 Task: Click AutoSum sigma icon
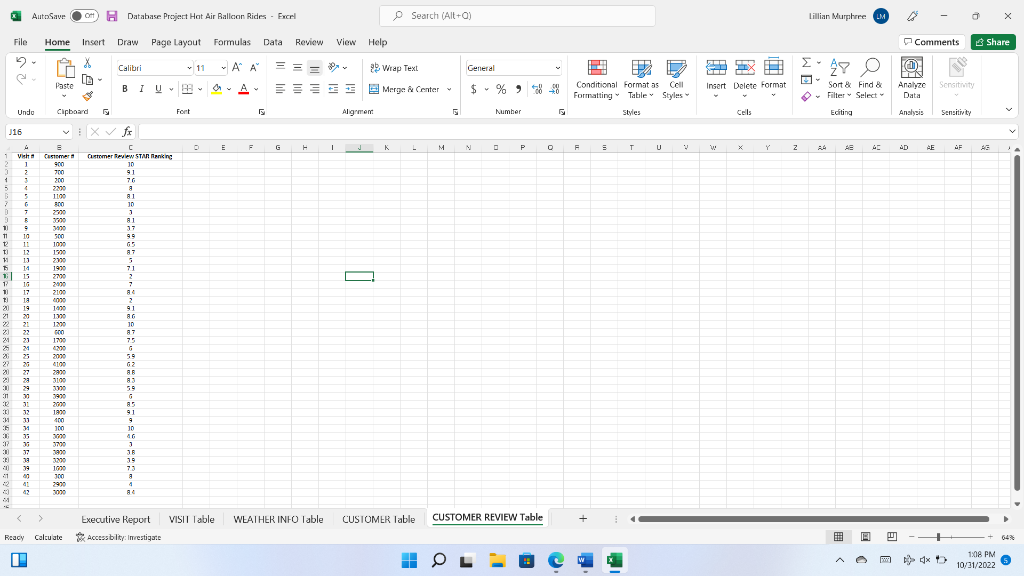pos(807,63)
